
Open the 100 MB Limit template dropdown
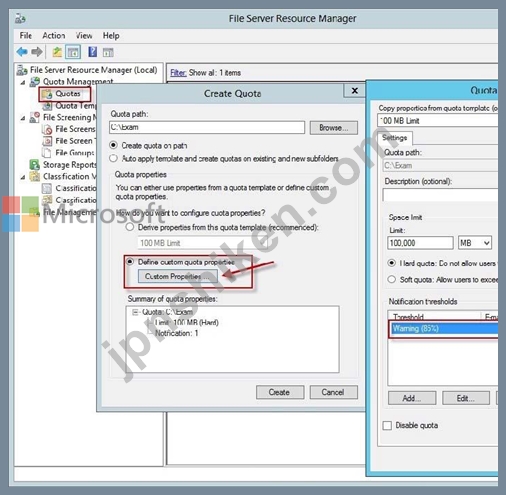pyautogui.click(x=203, y=243)
